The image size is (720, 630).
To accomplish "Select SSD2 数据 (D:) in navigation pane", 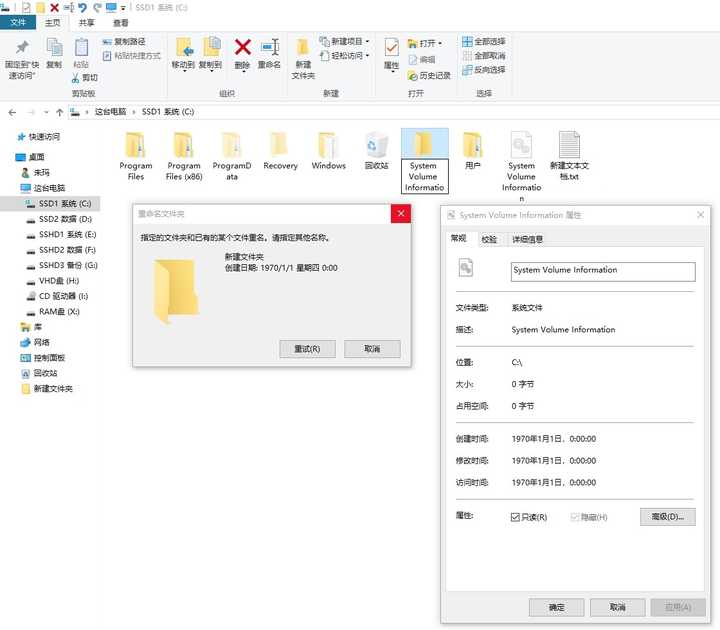I will point(59,219).
